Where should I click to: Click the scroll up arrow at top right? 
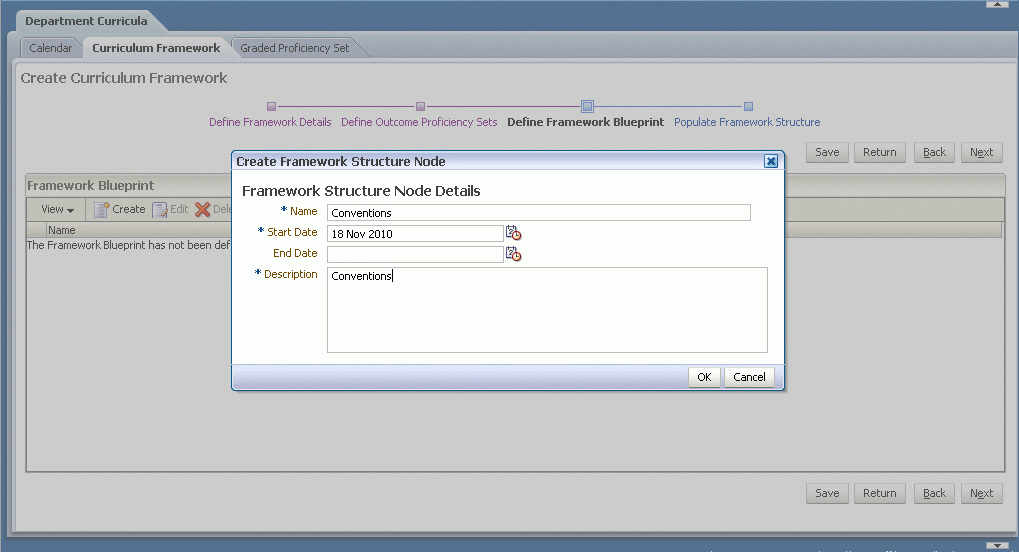[998, 4]
